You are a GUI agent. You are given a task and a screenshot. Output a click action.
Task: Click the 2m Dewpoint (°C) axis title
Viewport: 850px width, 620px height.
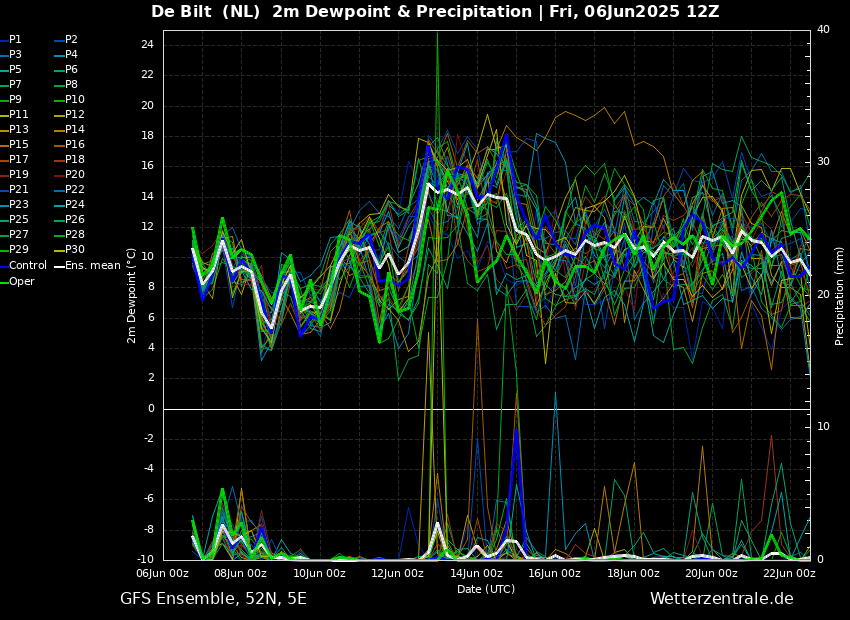click(131, 295)
